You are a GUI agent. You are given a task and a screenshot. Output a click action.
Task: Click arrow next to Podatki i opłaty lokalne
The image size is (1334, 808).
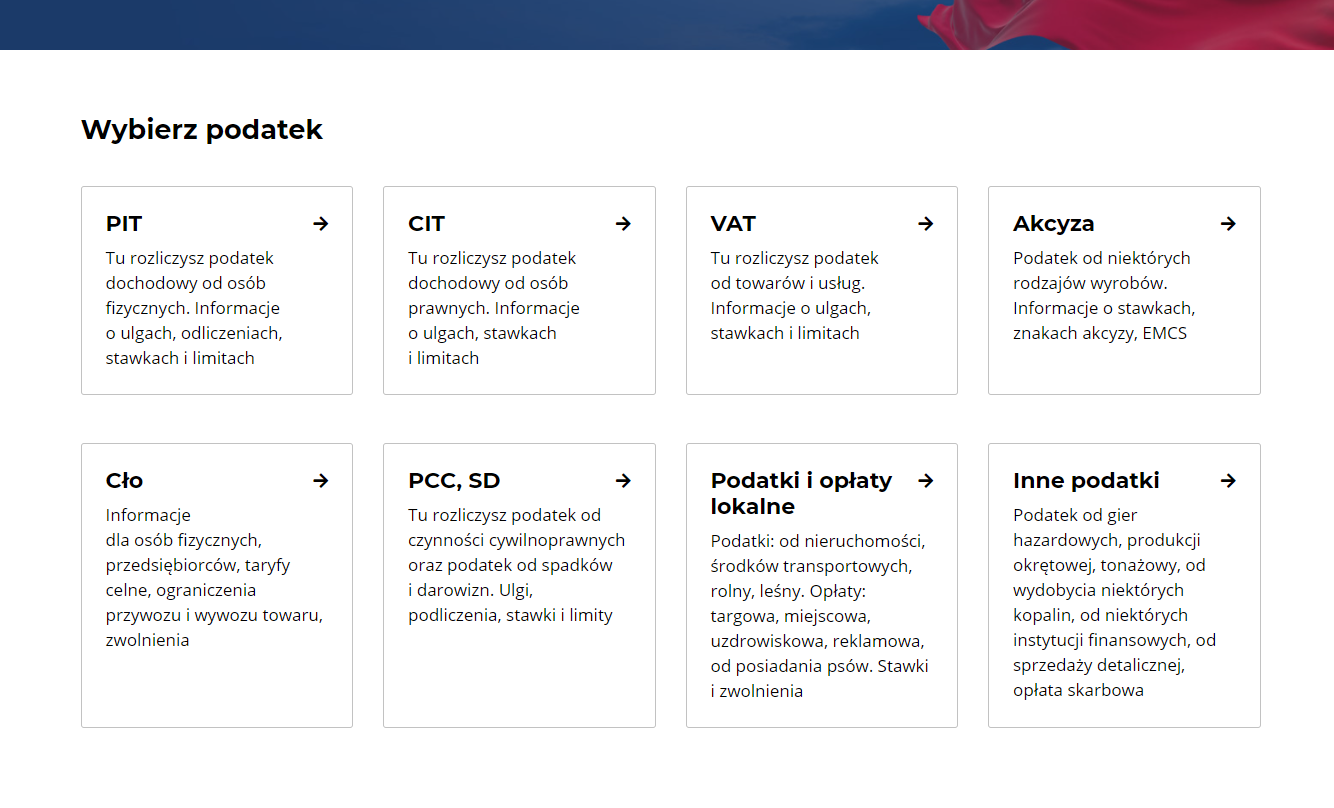[925, 481]
